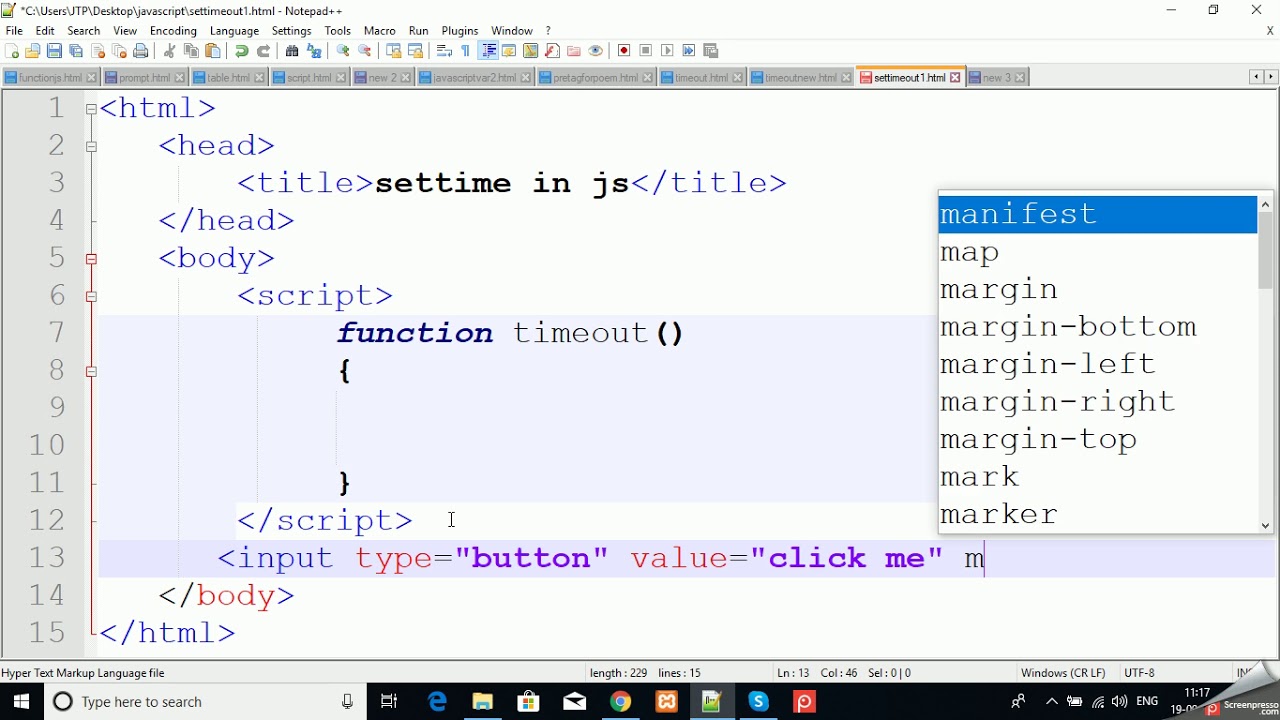This screenshot has width=1280, height=720.
Task: Open the Macro menu
Action: 380,31
